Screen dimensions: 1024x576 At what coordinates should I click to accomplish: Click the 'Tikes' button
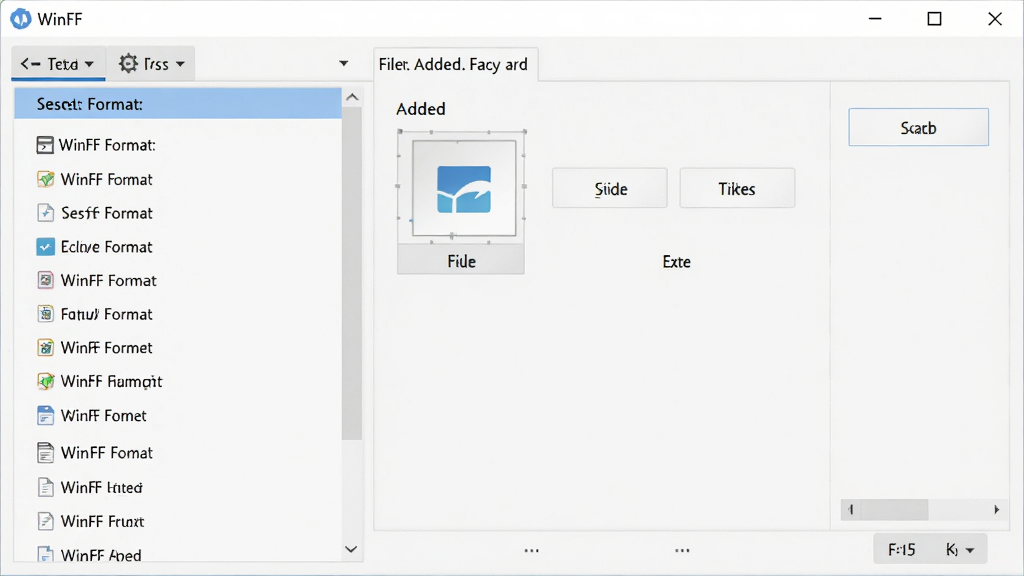[x=737, y=189]
